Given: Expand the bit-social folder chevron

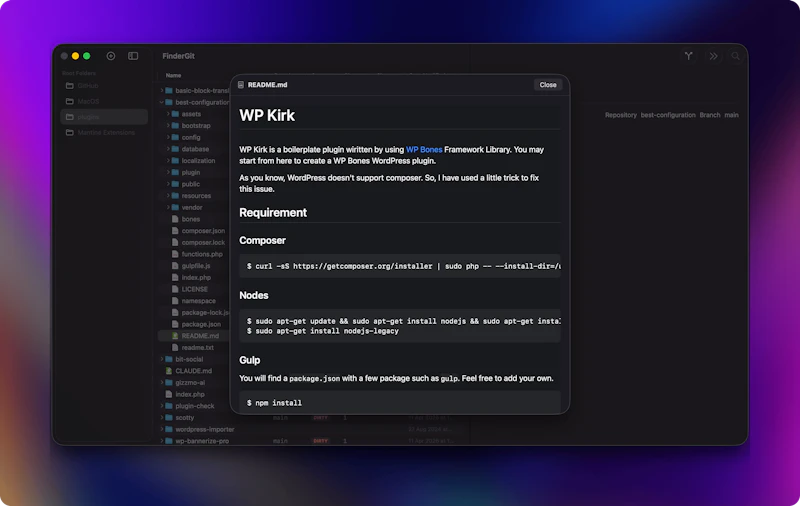Looking at the screenshot, I should point(162,359).
